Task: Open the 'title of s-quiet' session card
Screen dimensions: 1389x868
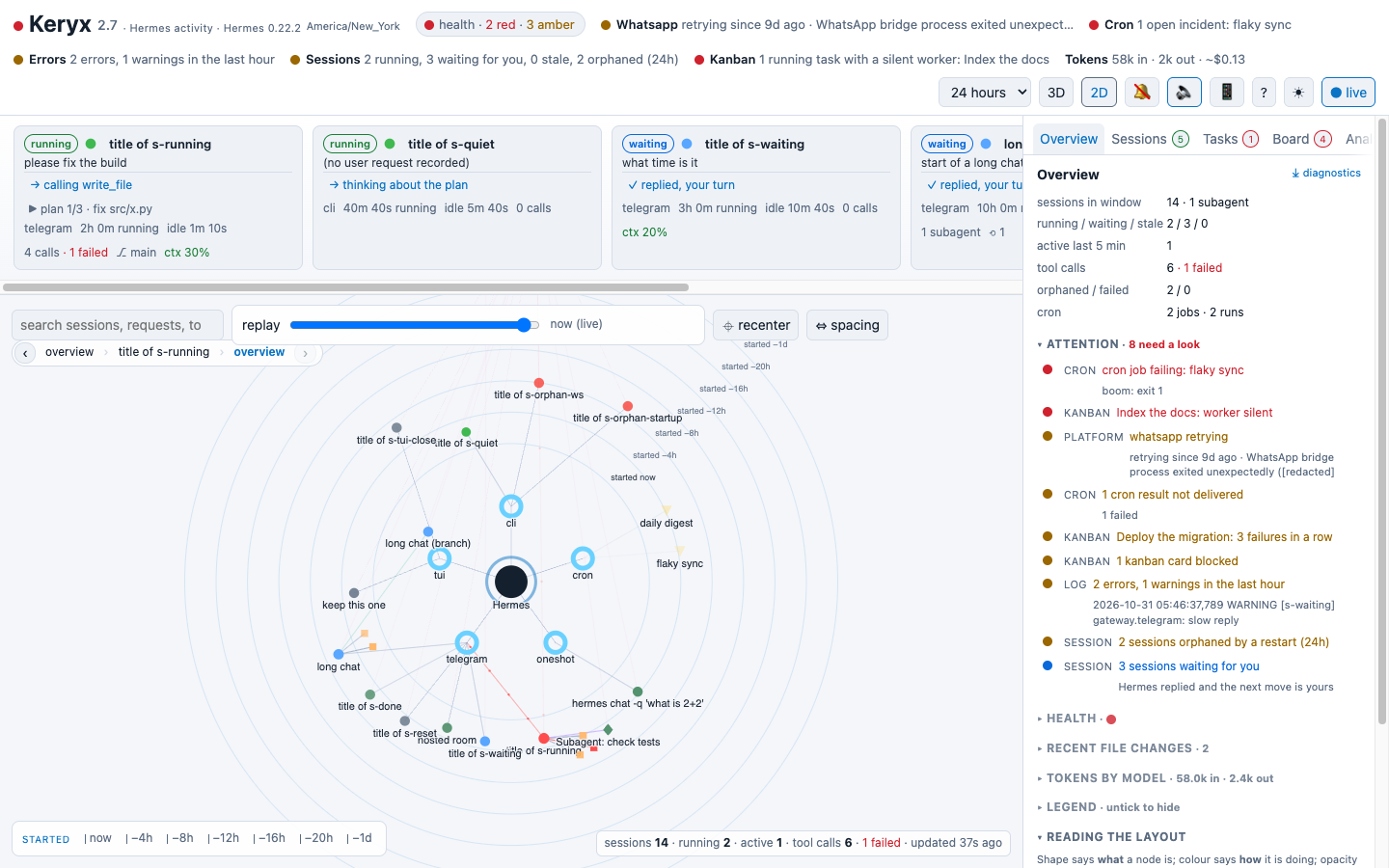Action: (457, 197)
